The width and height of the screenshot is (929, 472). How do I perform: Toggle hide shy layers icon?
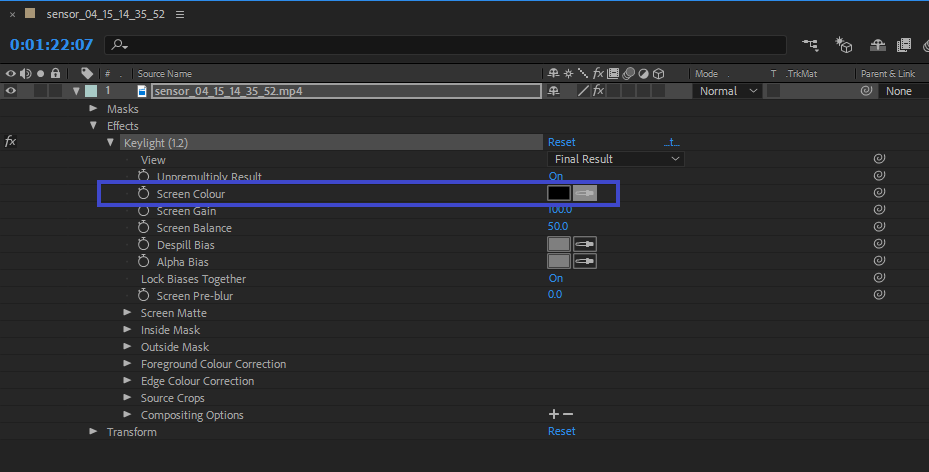coord(877,45)
